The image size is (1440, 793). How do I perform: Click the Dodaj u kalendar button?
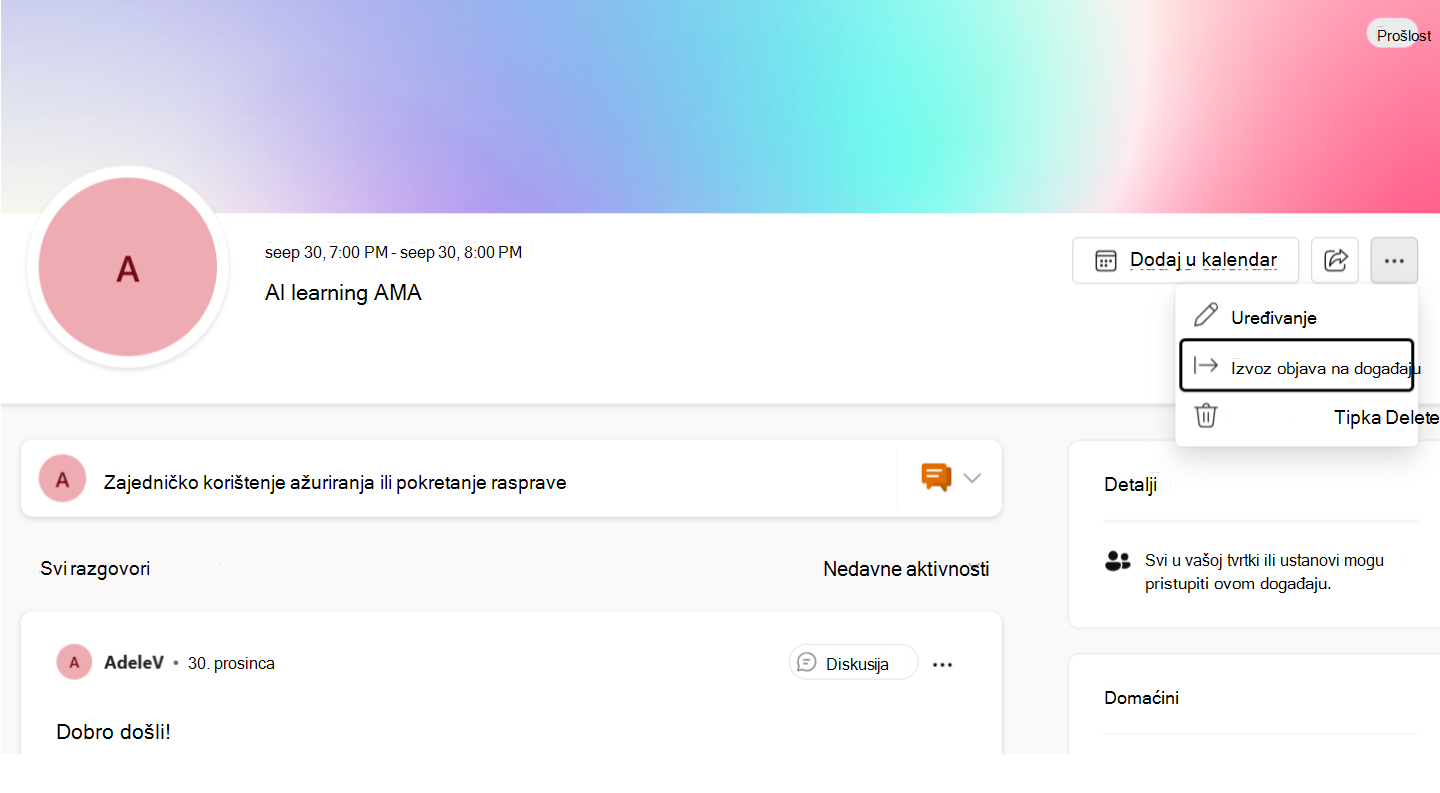pyautogui.click(x=1185, y=261)
